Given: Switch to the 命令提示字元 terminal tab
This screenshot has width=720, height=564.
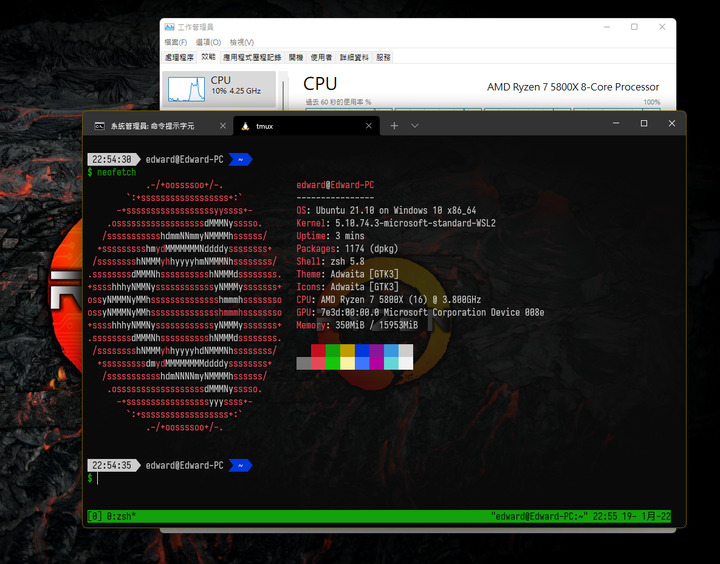Looking at the screenshot, I should click(158, 126).
